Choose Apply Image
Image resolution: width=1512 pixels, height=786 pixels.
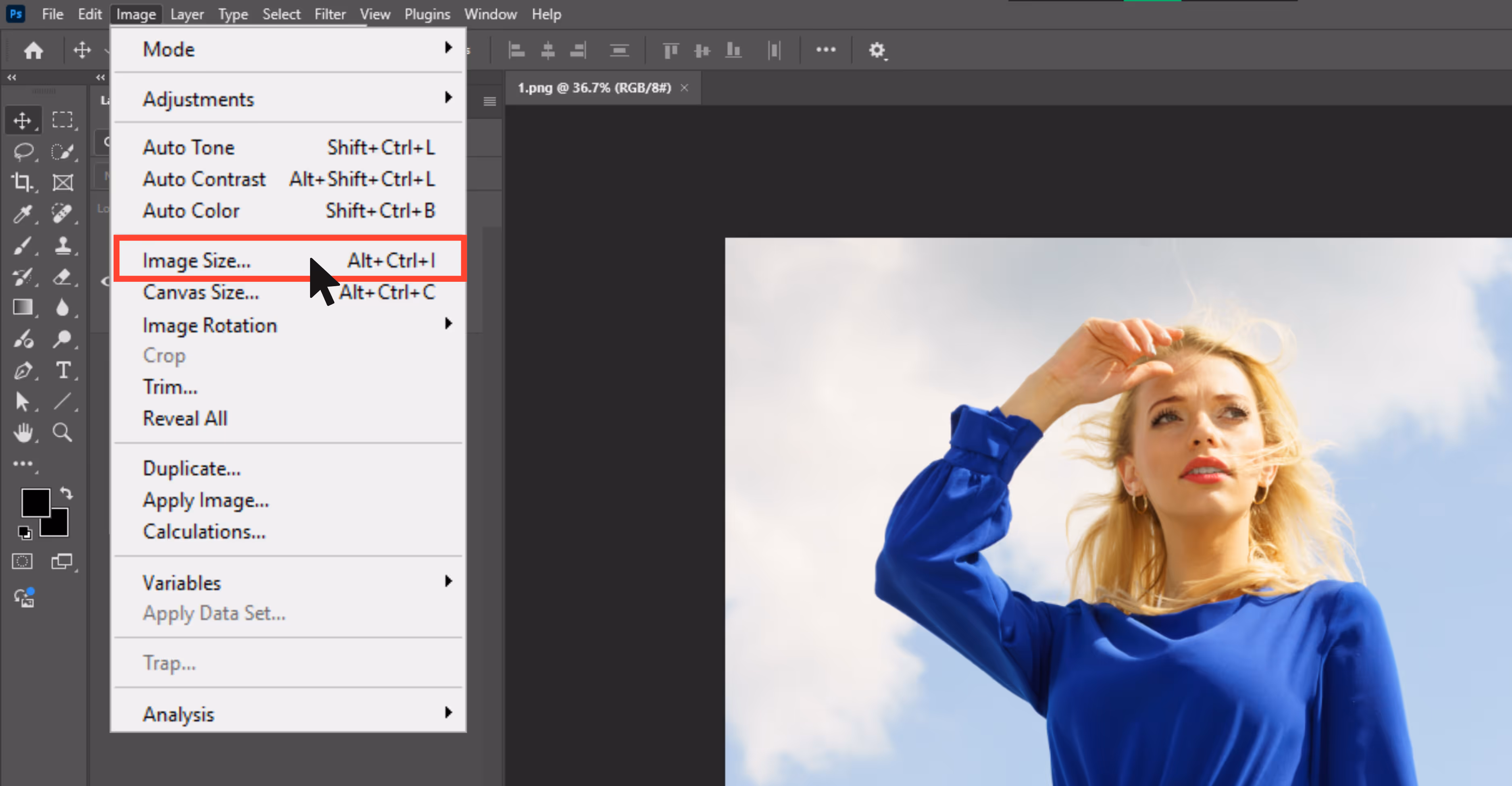288,500
